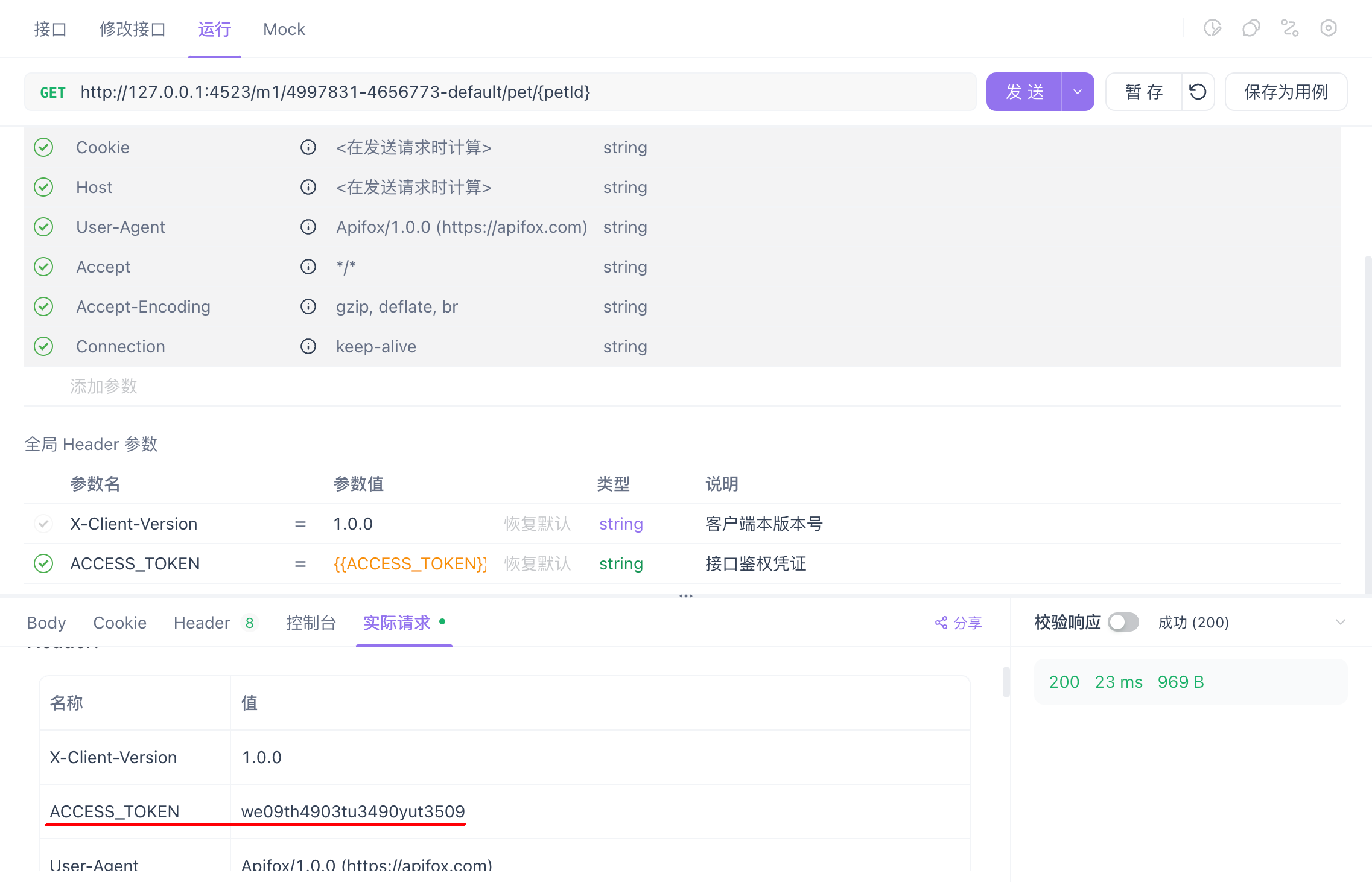The width and height of the screenshot is (1372, 882).
Task: Click the info icon beside Accept-Encoding
Action: [308, 306]
